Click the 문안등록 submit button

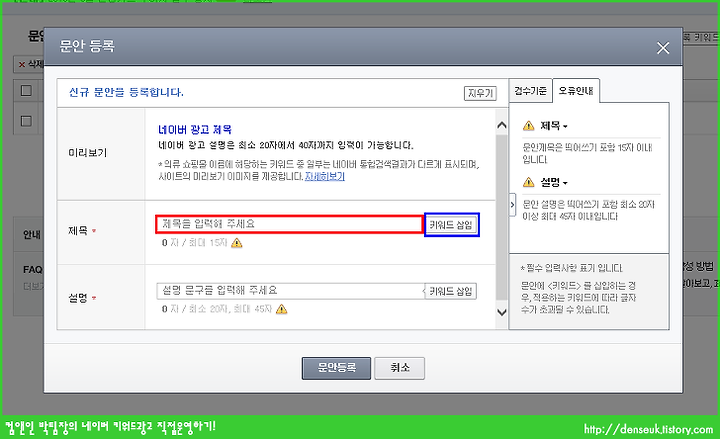point(336,368)
